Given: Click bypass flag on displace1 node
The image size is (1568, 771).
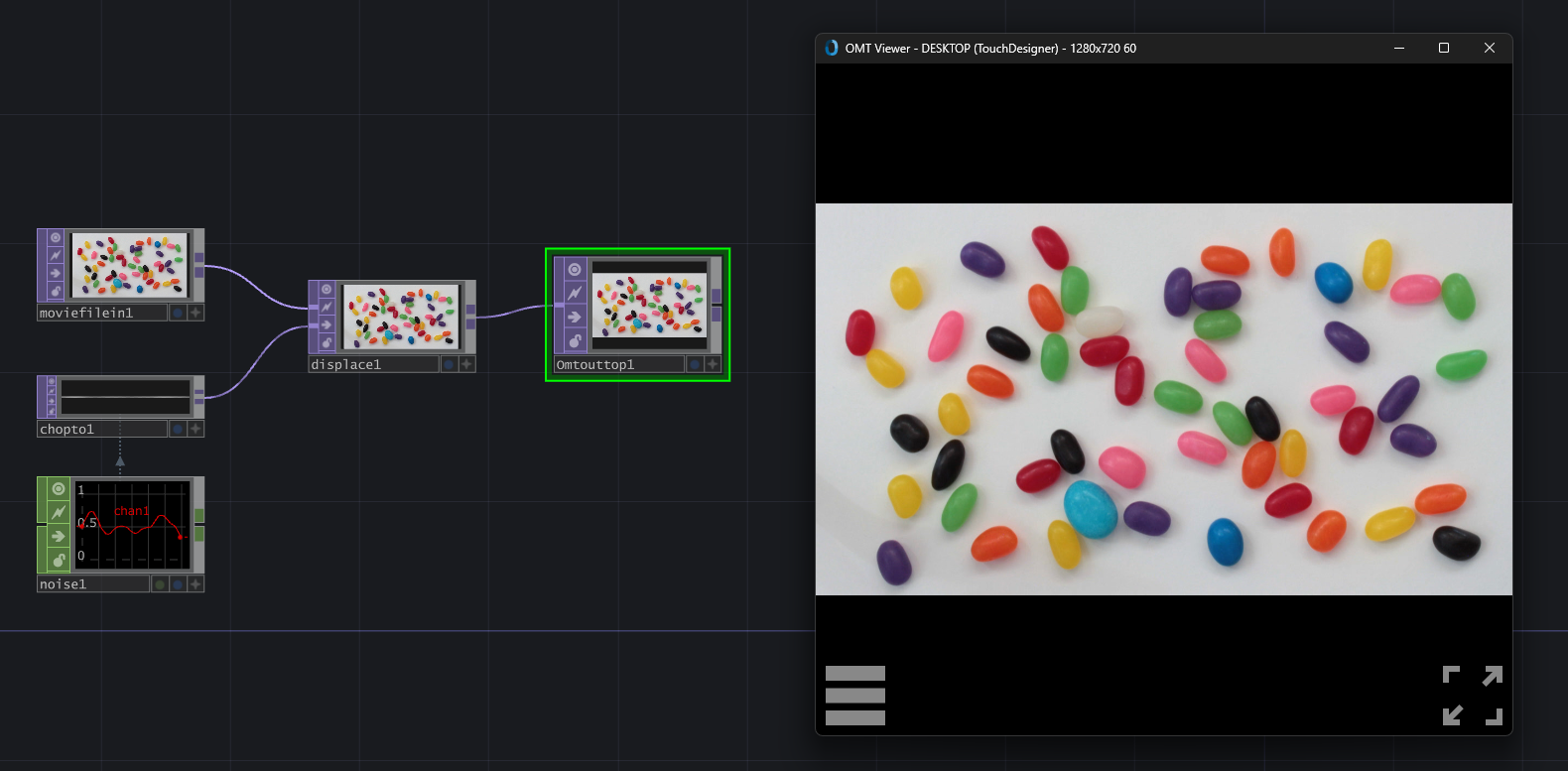Looking at the screenshot, I should point(327,307).
